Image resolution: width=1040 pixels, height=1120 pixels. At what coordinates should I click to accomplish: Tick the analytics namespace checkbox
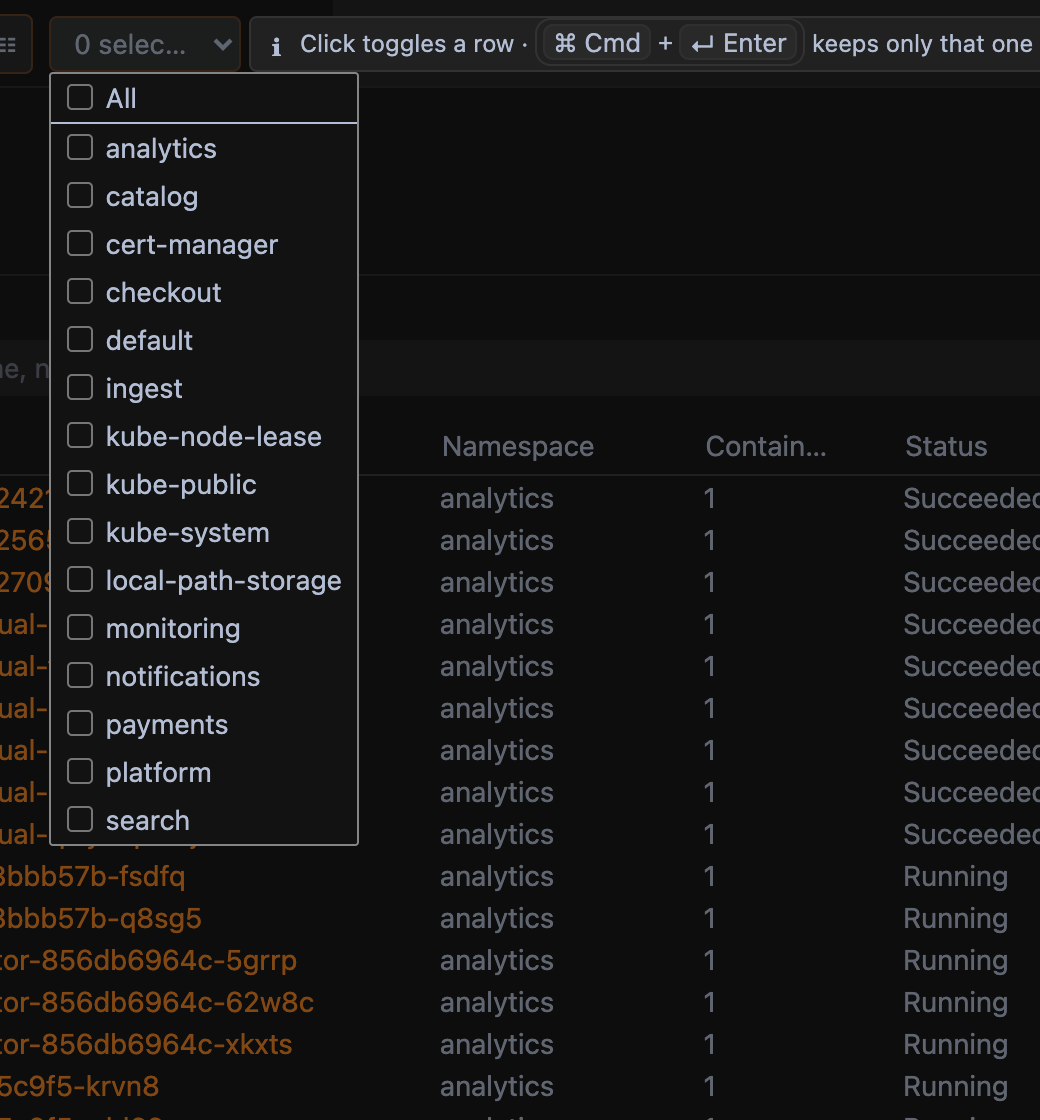click(x=80, y=147)
